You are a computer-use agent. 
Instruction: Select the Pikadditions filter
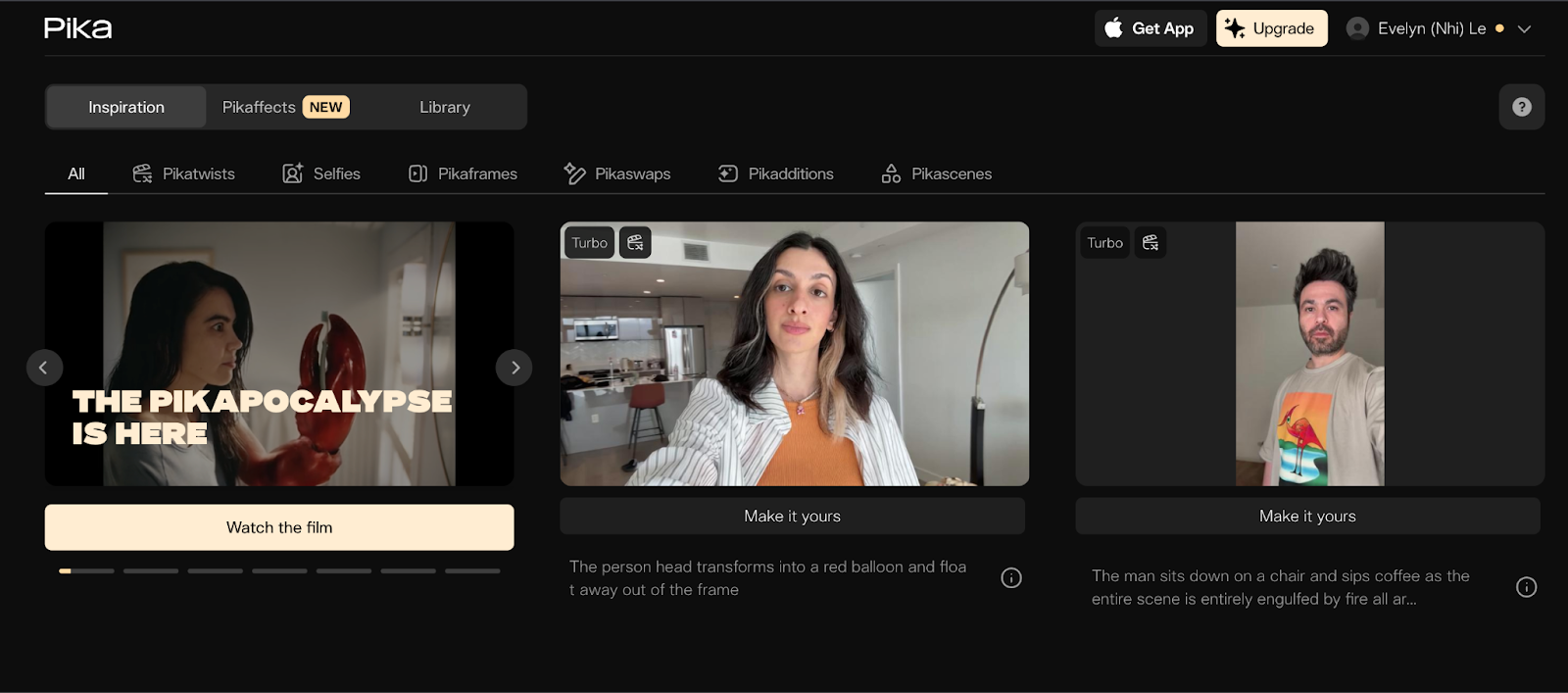click(x=776, y=173)
